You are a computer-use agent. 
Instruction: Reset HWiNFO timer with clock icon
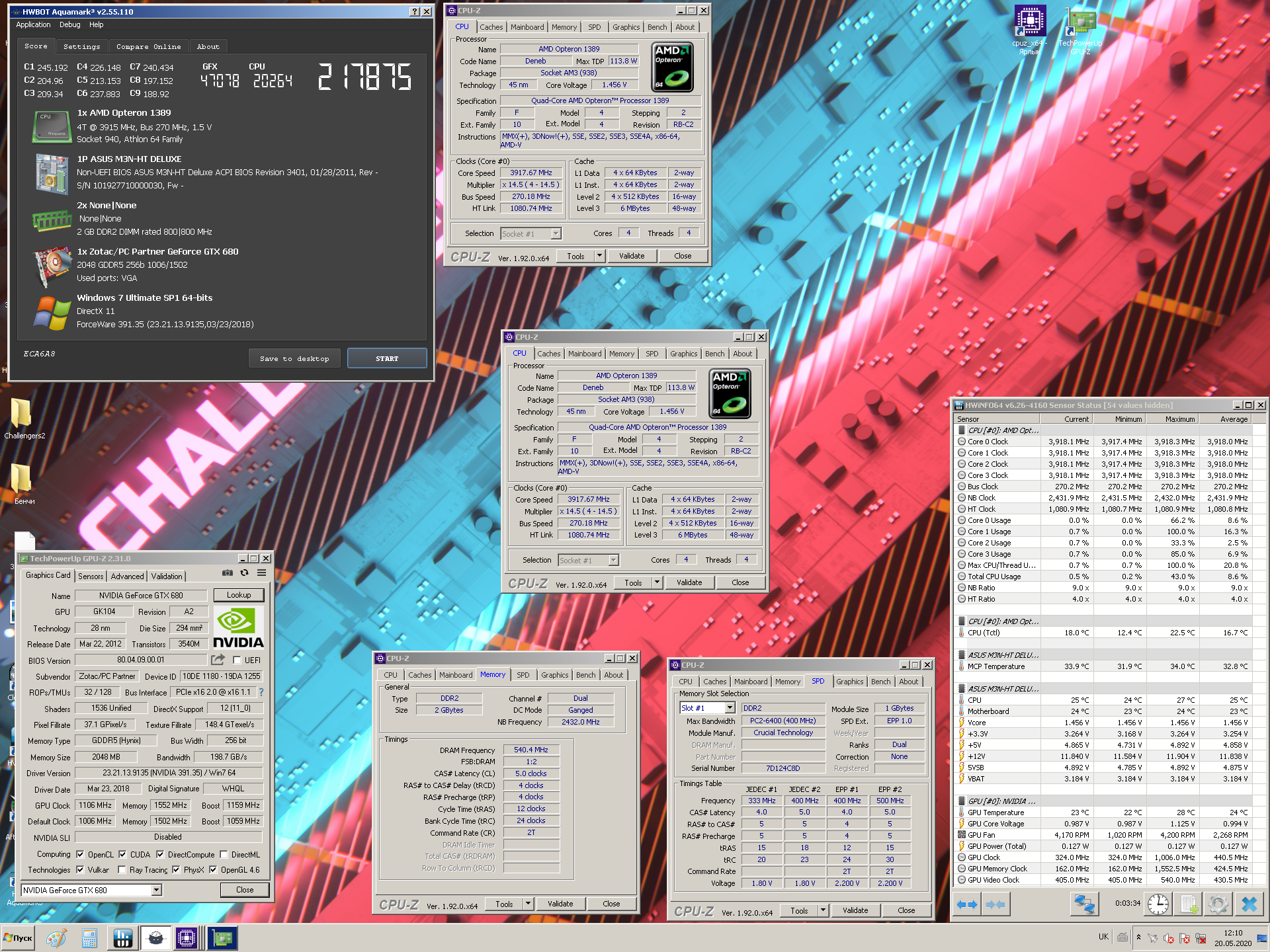click(1158, 904)
